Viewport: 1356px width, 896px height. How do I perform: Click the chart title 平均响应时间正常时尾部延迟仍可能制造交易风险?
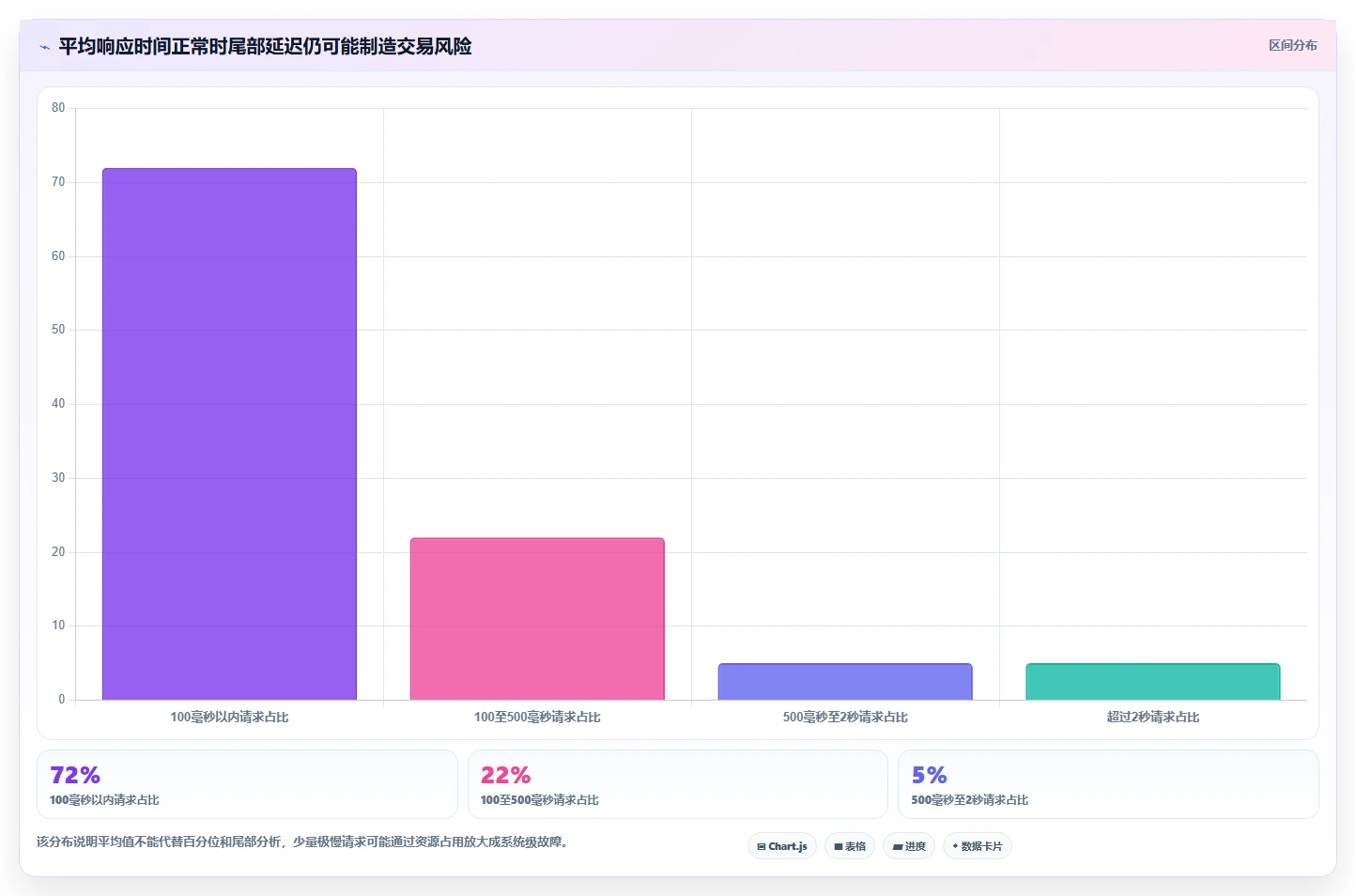pos(265,46)
